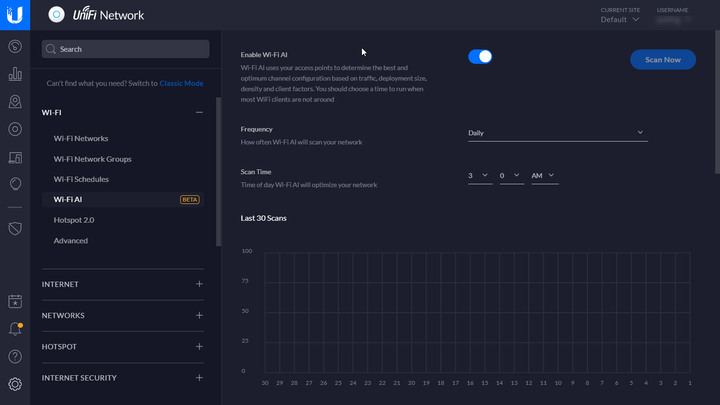720x405 pixels.
Task: Open the Map icon in the sidebar
Action: click(15, 101)
